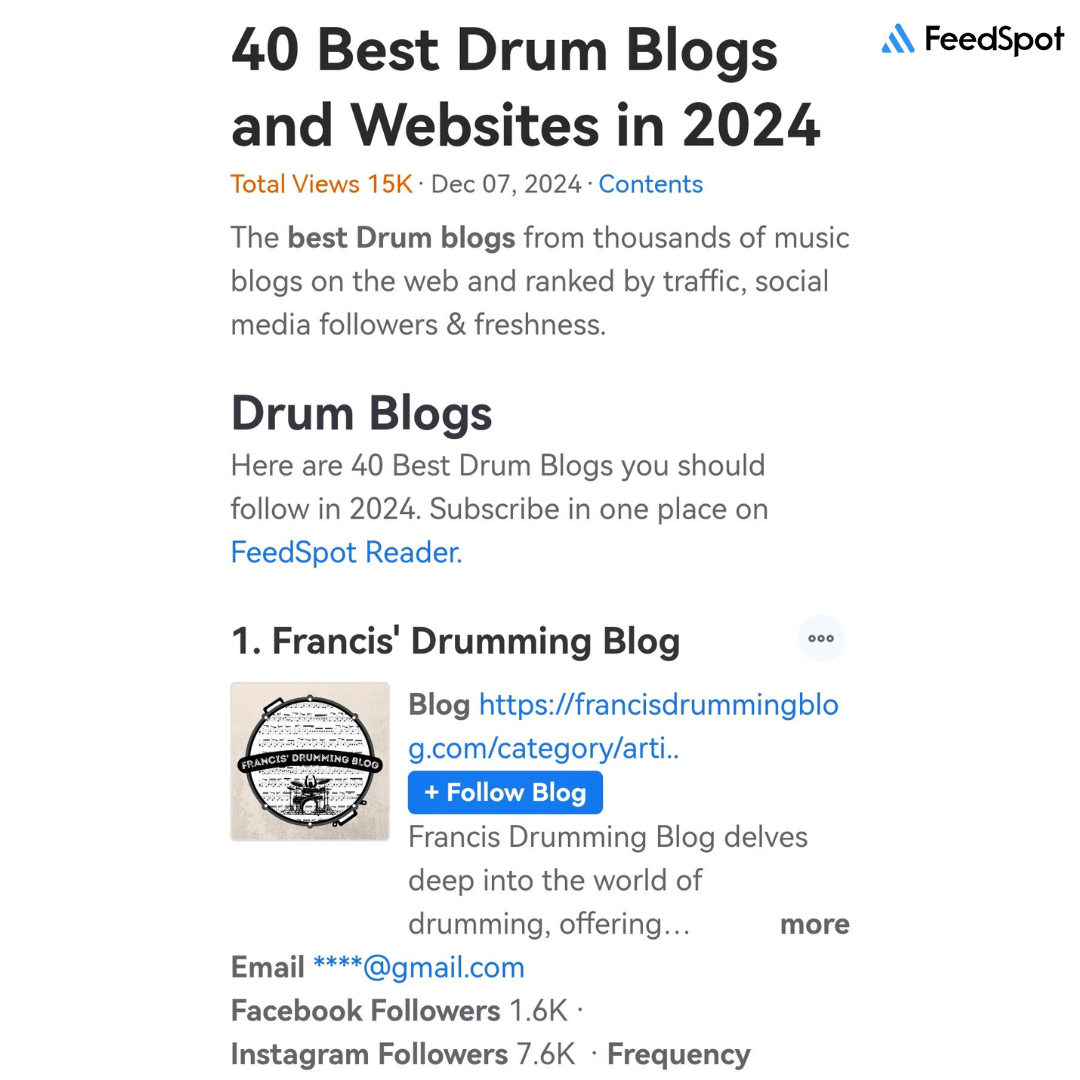
Task: Click the ****@gmail.com email link
Action: (418, 967)
